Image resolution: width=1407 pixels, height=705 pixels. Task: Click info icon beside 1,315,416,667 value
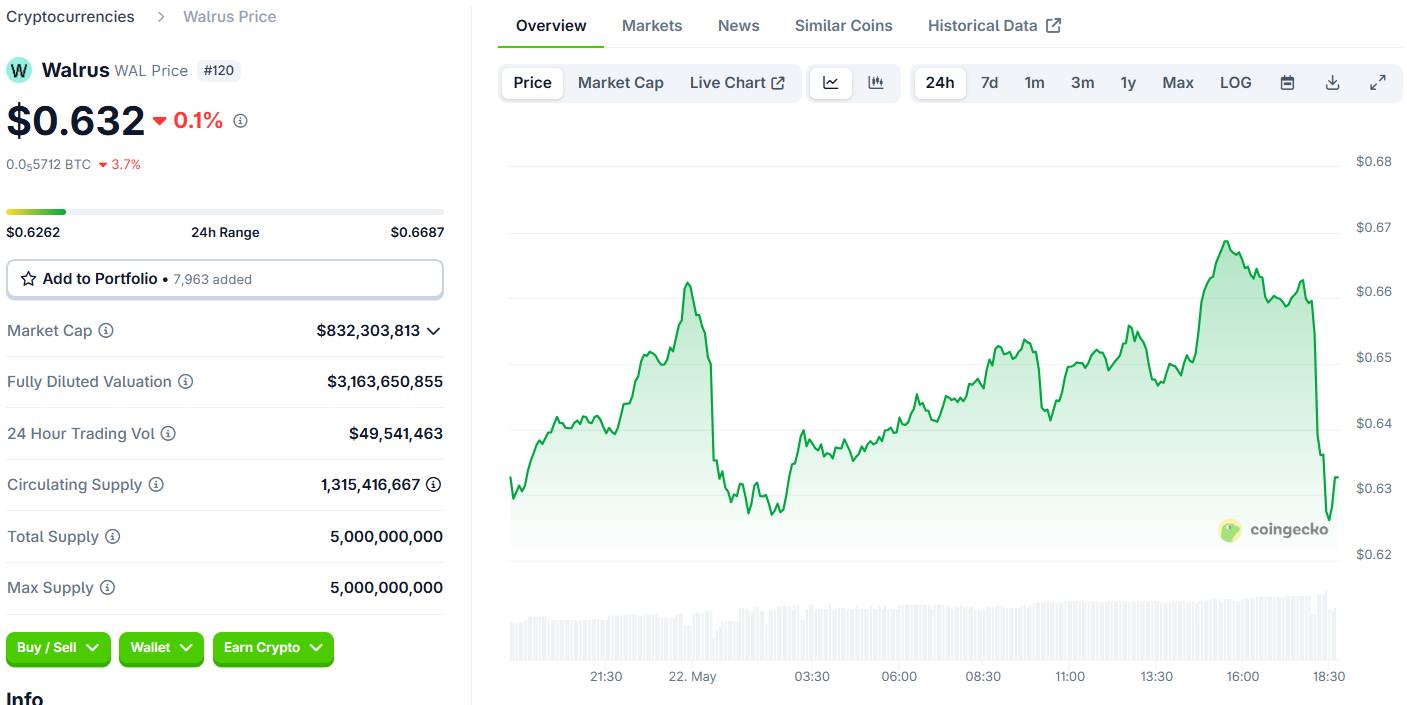pos(433,485)
